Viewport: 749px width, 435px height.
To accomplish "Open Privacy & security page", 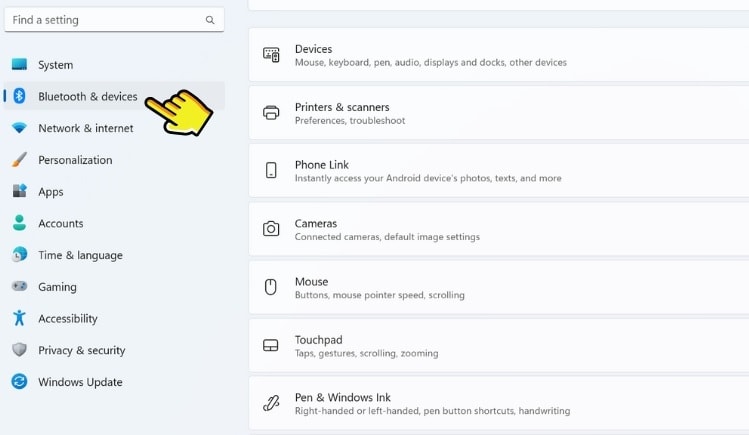I will click(x=114, y=350).
